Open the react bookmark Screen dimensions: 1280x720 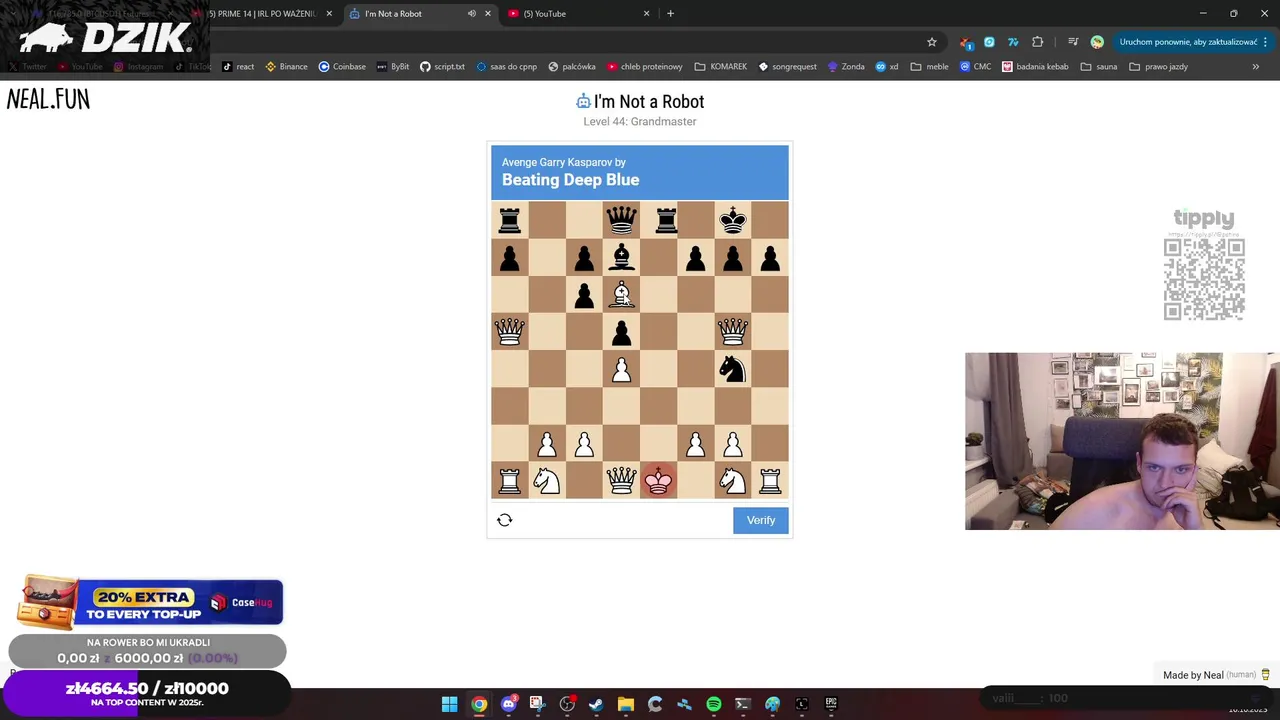pos(238,67)
